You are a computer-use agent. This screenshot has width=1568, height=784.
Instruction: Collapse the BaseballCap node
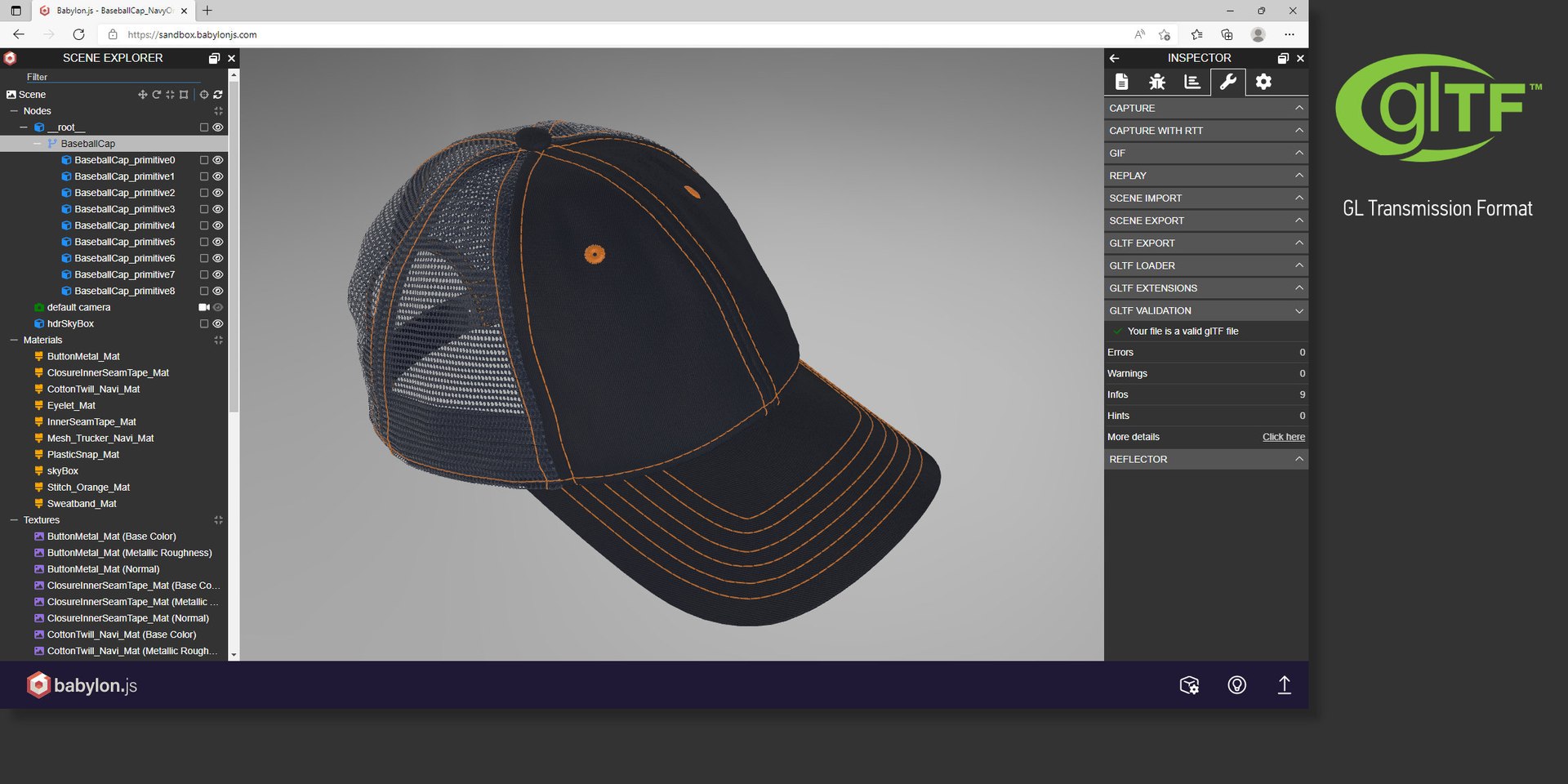[38, 144]
